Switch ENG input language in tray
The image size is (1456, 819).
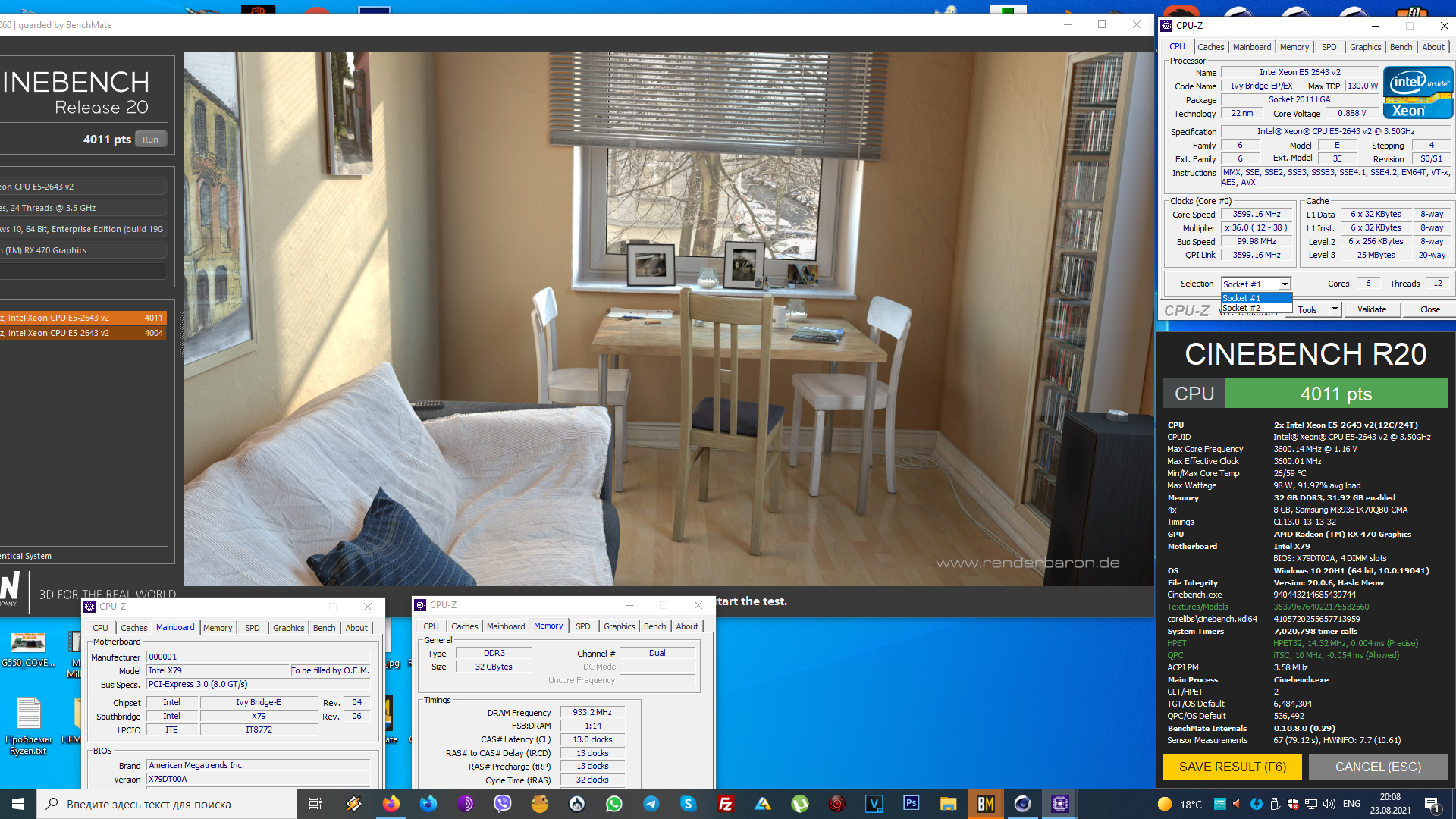[x=1351, y=804]
